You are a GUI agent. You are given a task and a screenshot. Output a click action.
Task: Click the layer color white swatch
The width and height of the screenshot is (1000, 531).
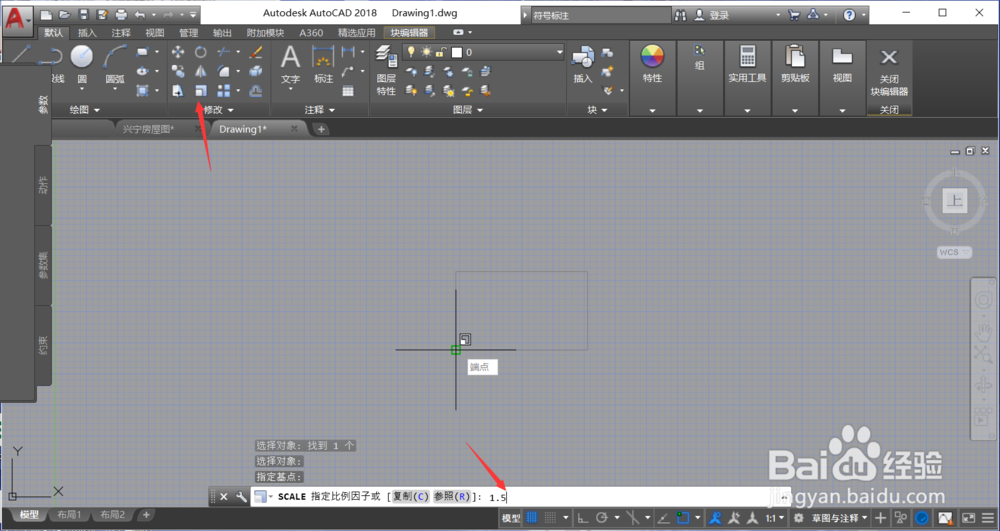[x=457, y=52]
